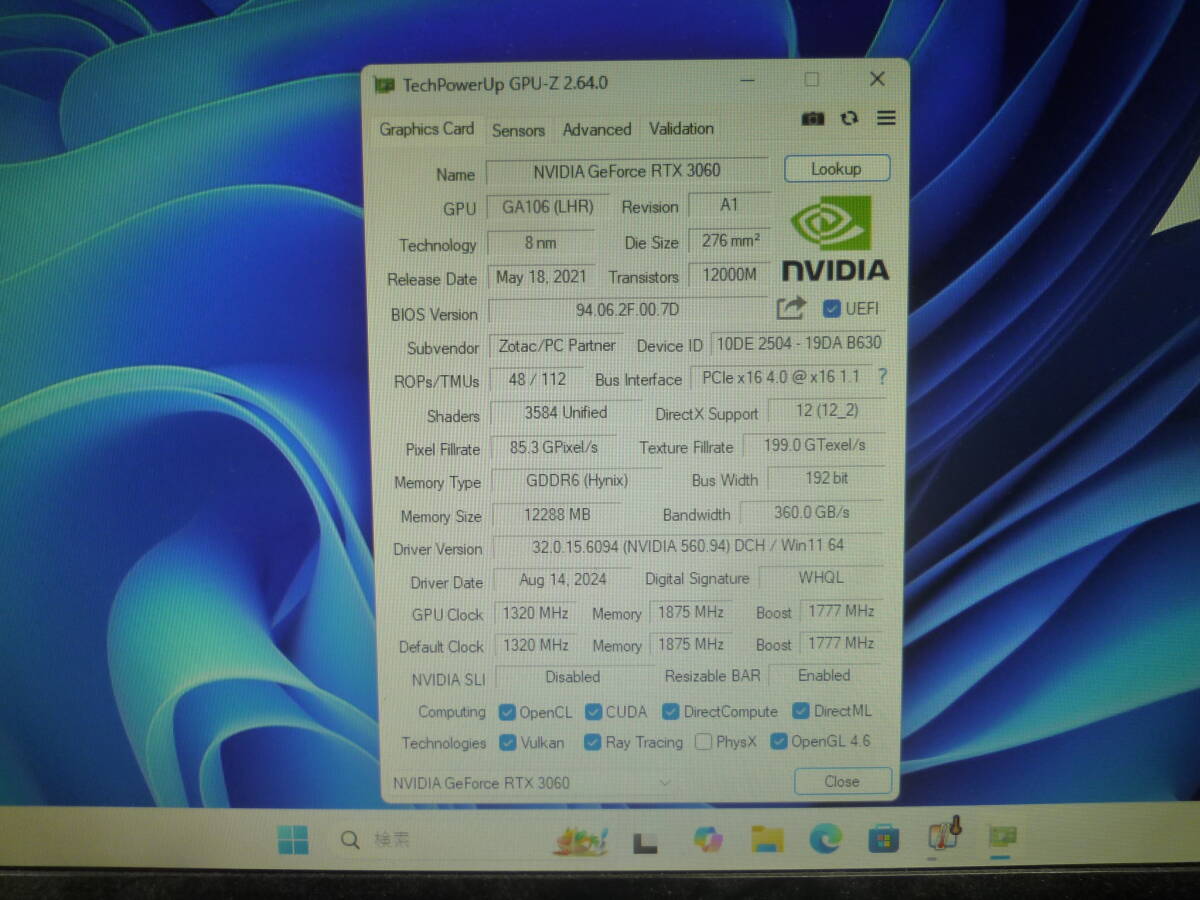Viewport: 1200px width, 900px height.
Task: Open File Explorer from the taskbar
Action: tap(767, 839)
